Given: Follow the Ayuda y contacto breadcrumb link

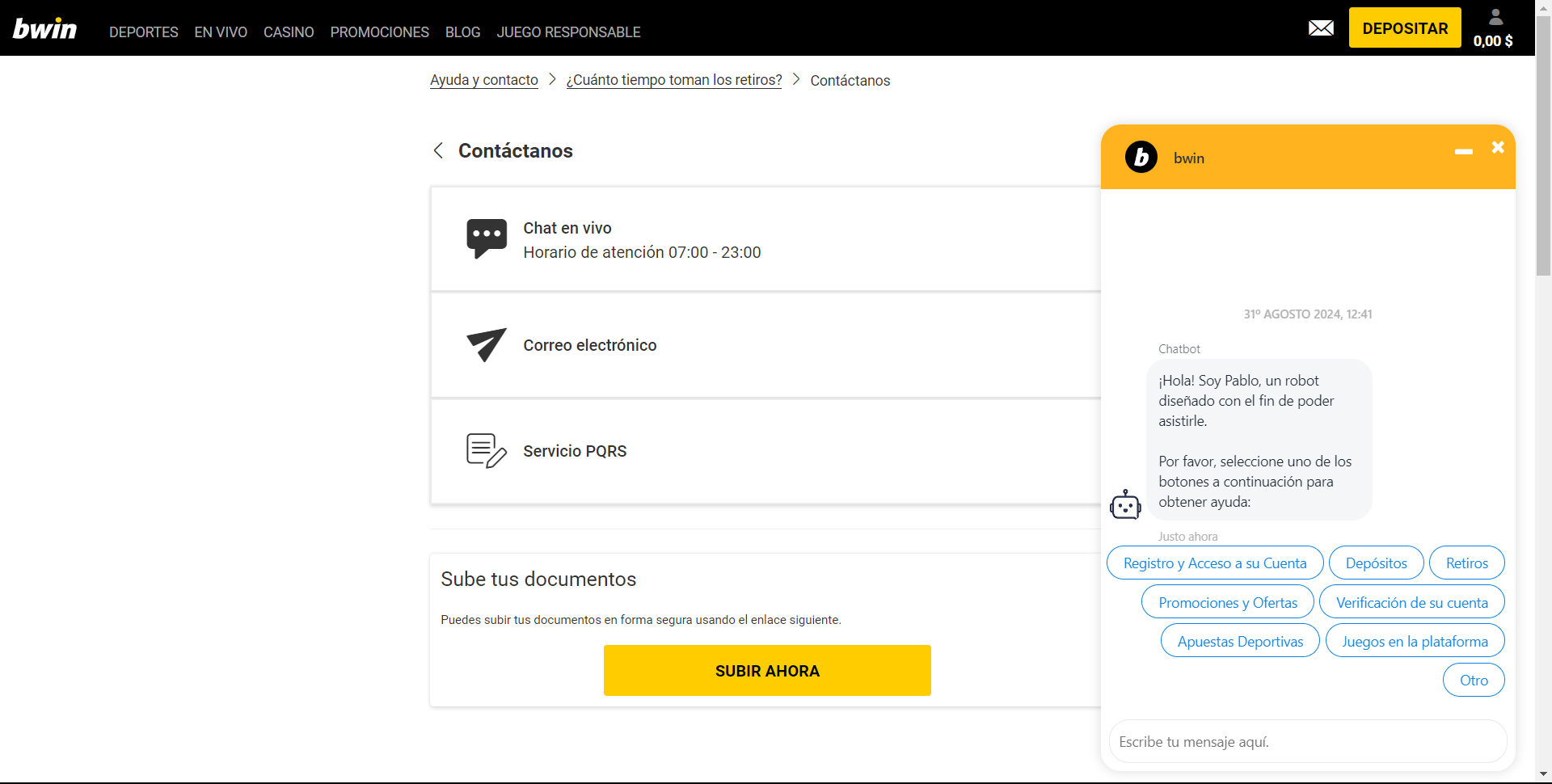Looking at the screenshot, I should point(484,80).
